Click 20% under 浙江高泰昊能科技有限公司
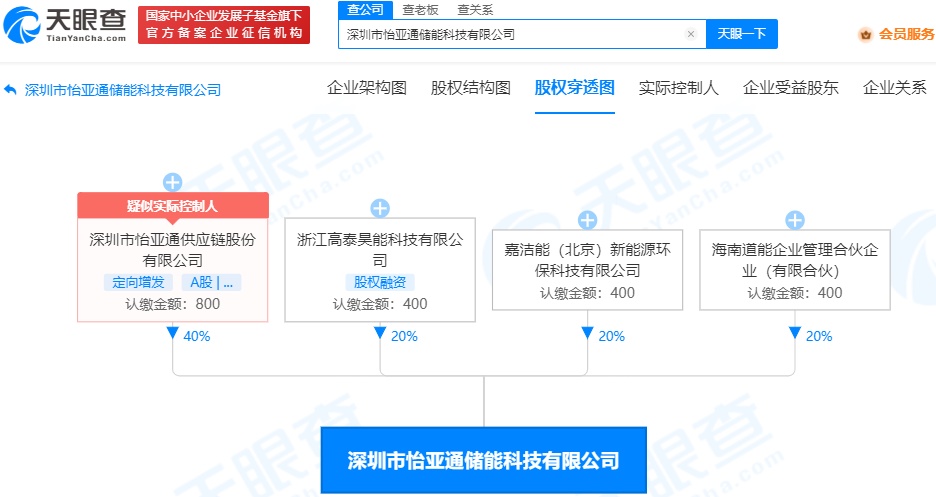Viewport: 936px width, 497px height. click(x=404, y=337)
